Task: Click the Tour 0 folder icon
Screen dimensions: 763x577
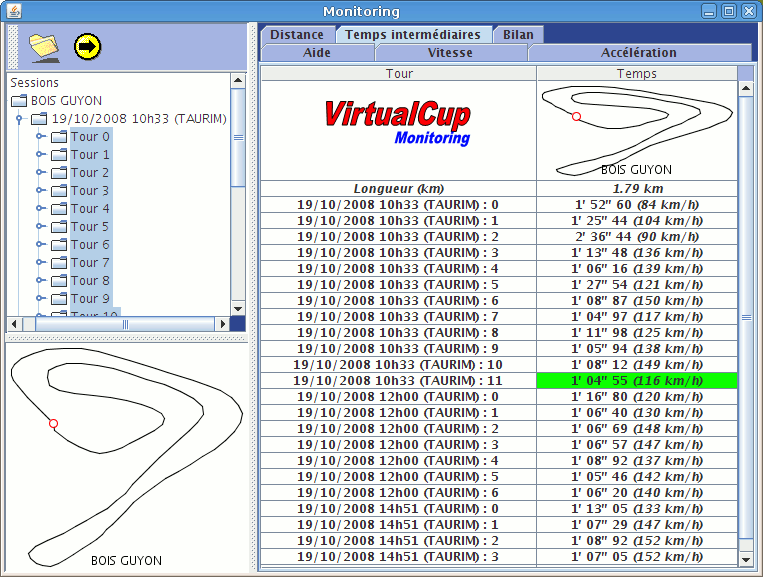Action: tap(59, 137)
